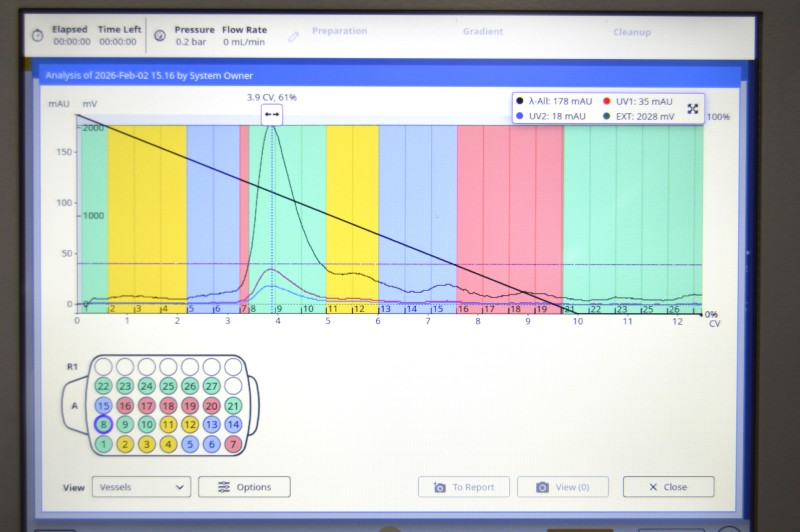Select vessel 8 in the rack
Screen dimensions: 800x532
(103, 424)
